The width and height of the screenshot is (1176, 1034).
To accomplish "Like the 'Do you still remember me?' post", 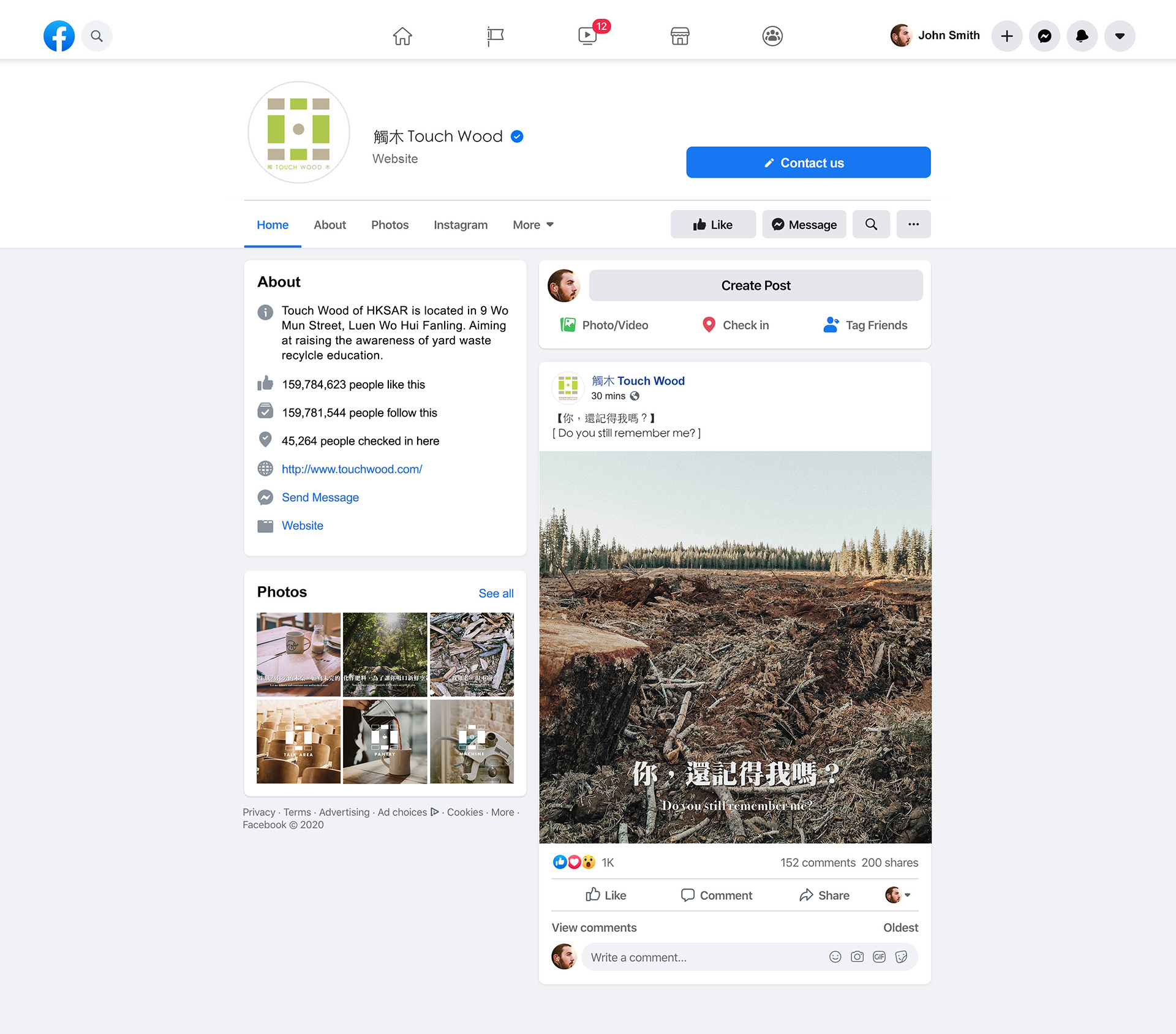I will [605, 895].
